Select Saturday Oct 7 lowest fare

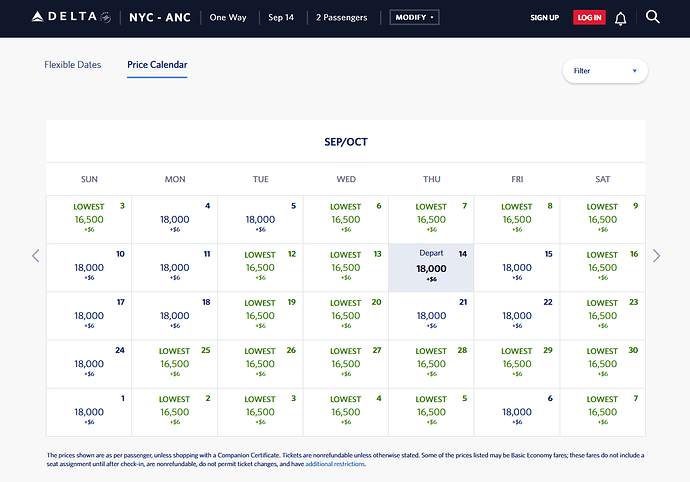pyautogui.click(x=602, y=412)
